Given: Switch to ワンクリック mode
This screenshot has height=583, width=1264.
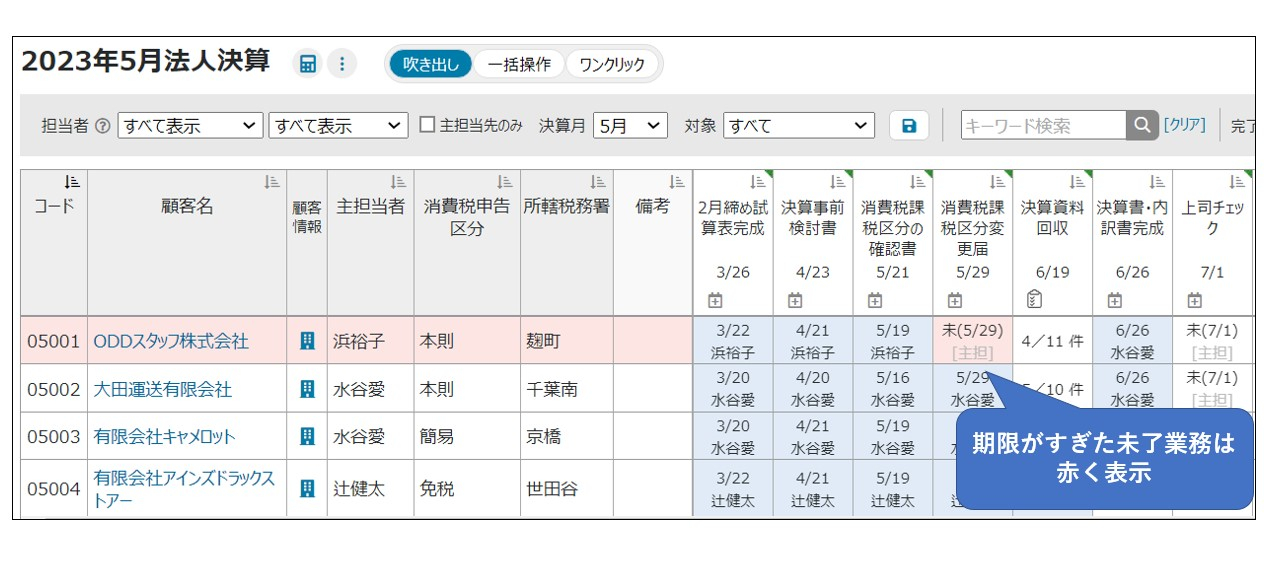Looking at the screenshot, I should (x=612, y=64).
